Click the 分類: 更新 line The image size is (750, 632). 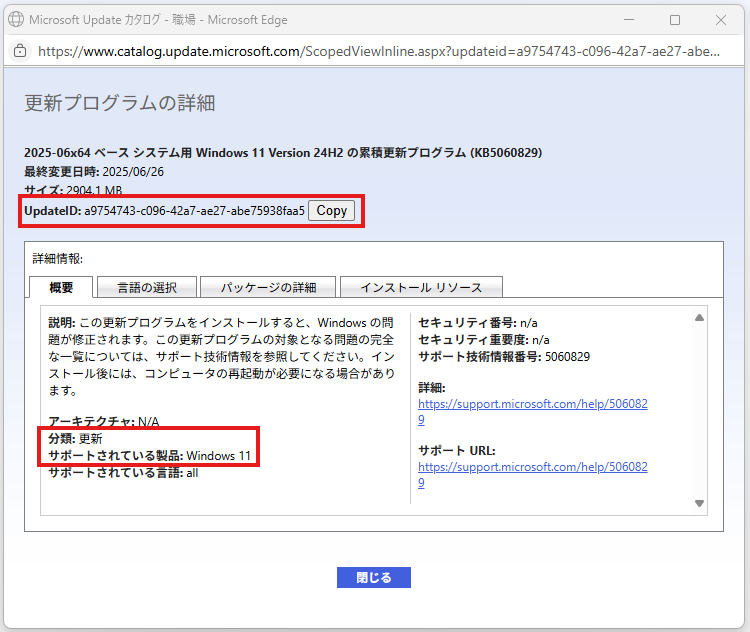[x=75, y=439]
